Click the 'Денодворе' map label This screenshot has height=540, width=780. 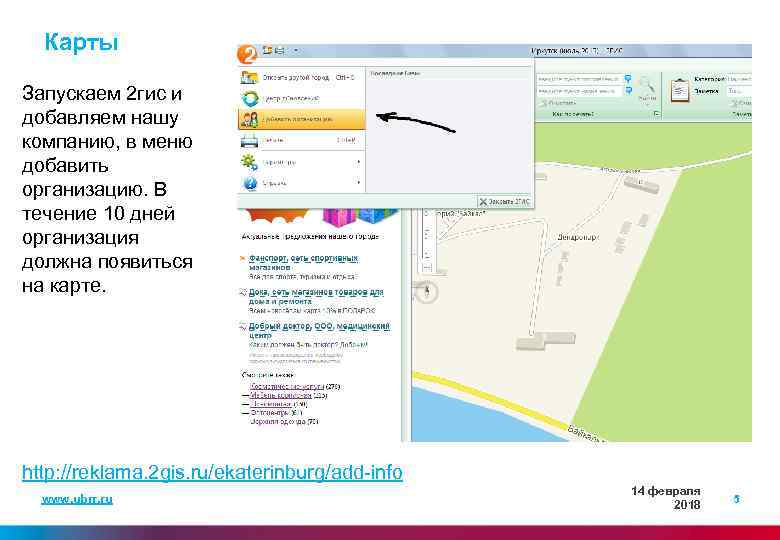pos(577,238)
